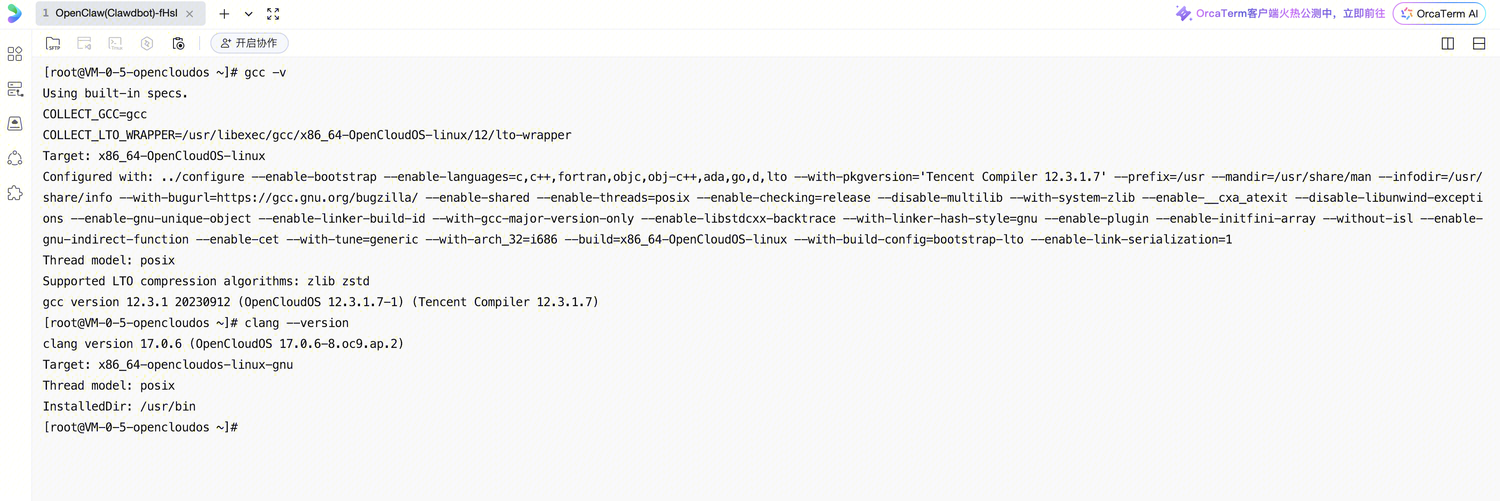Click the OrcaTerm logo
Image resolution: width=1500 pixels, height=501 pixels.
(14, 14)
